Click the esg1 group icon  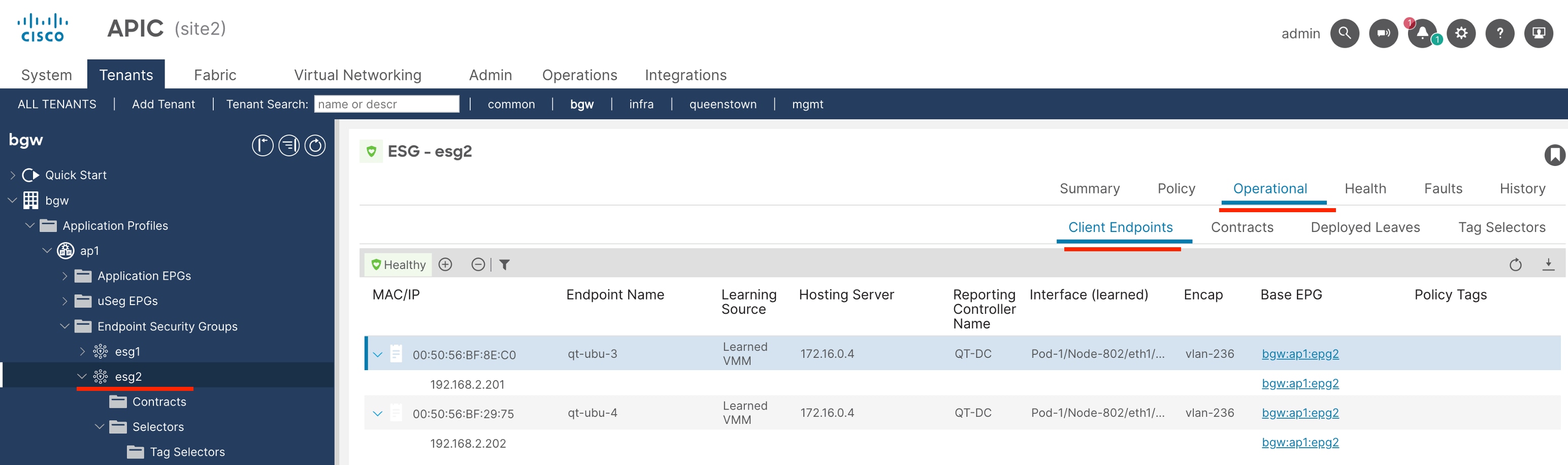tap(101, 351)
